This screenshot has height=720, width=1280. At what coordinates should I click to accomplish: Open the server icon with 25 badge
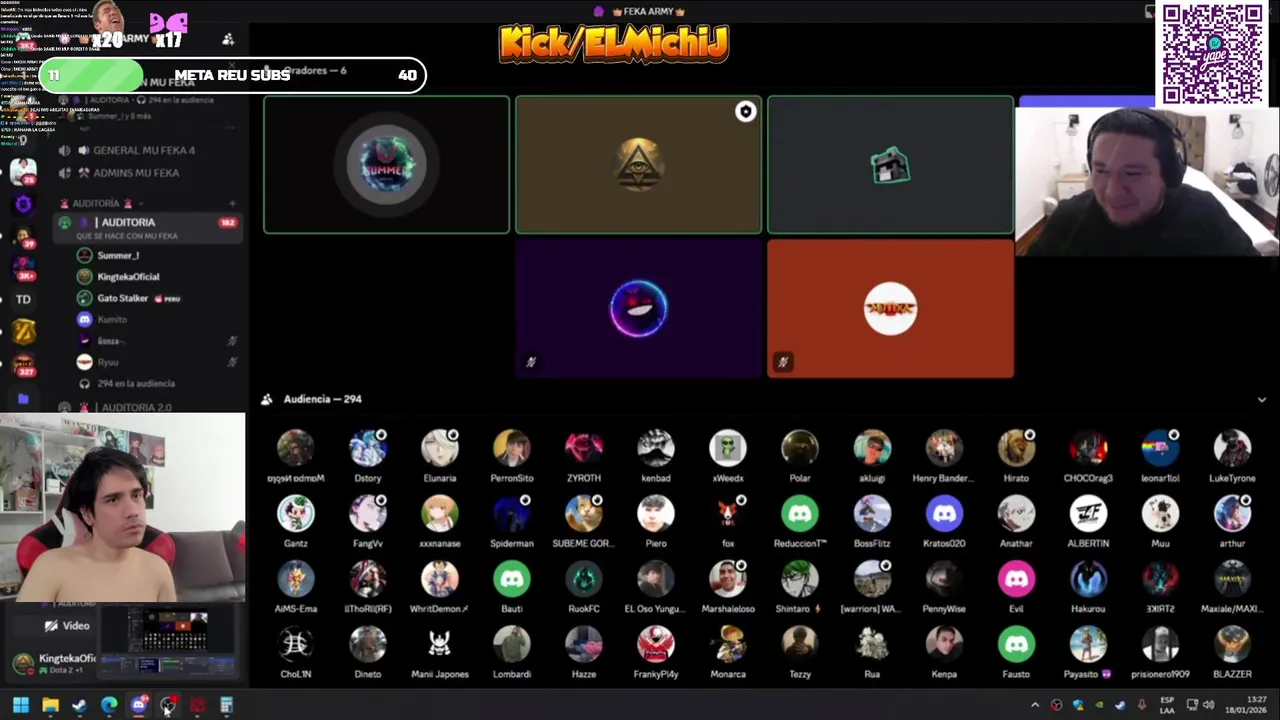[23, 171]
